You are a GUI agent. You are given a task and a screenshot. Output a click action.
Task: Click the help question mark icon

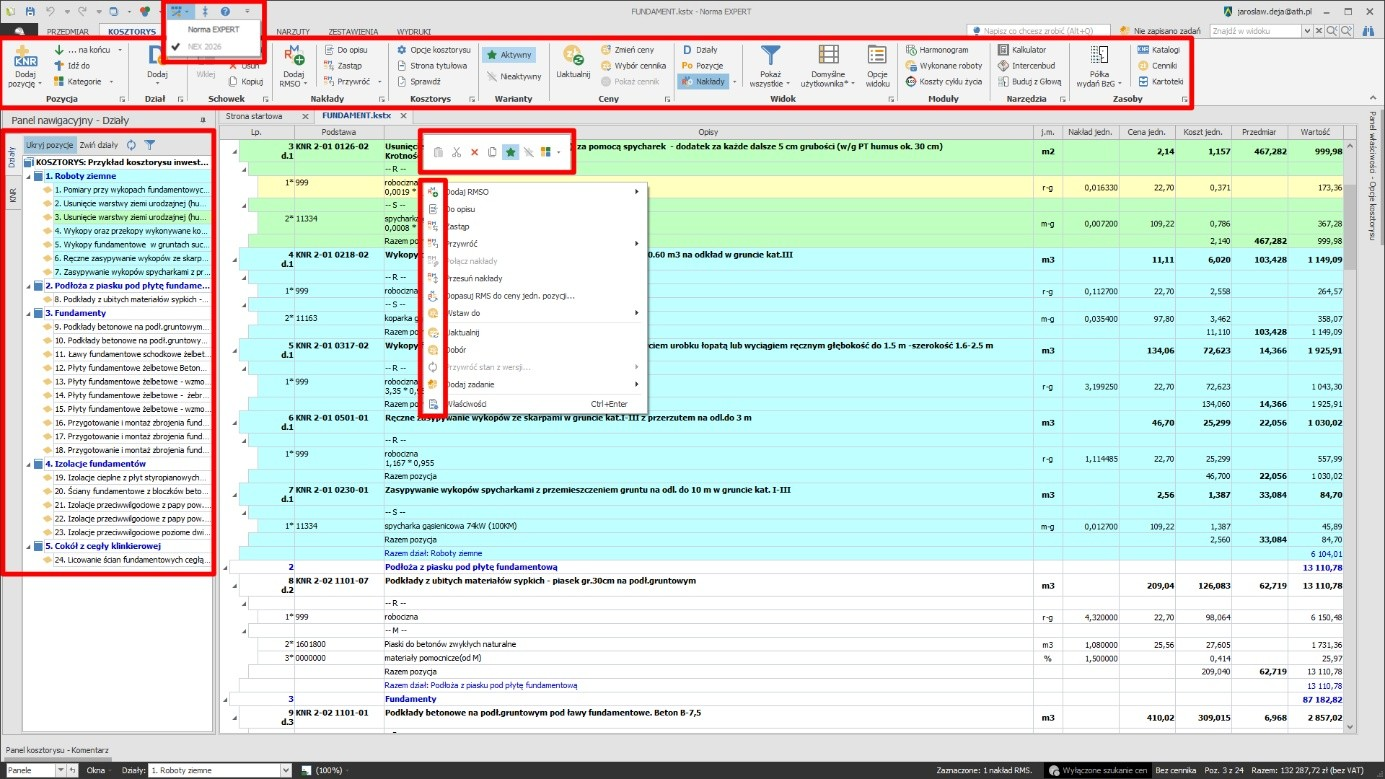[x=225, y=11]
